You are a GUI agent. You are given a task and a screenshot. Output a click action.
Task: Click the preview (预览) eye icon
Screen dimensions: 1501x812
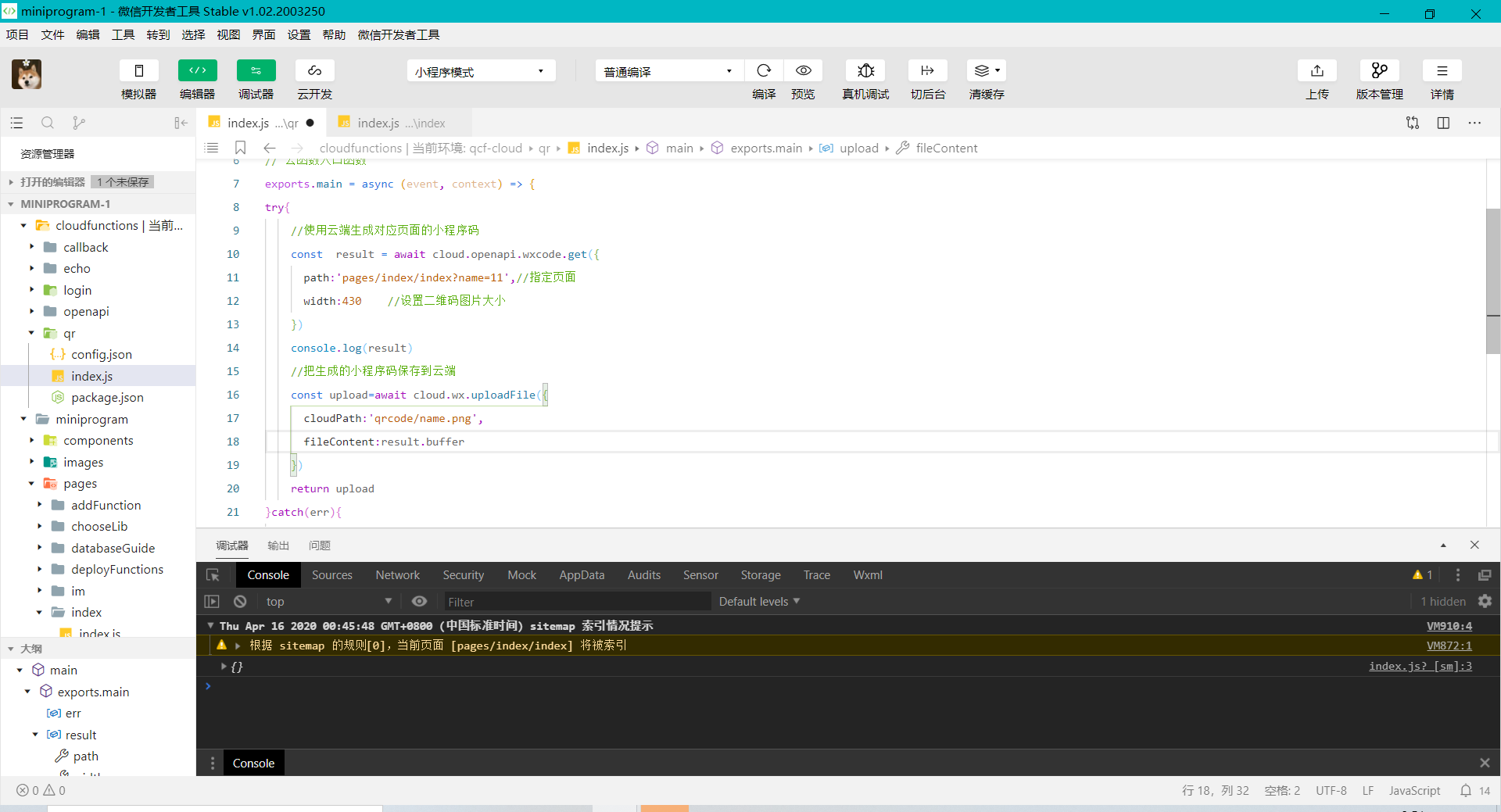(x=803, y=70)
